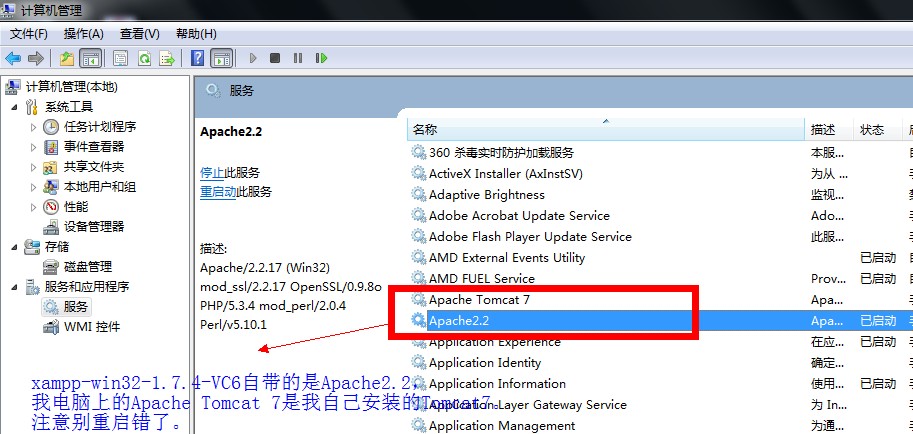Expand the 共享文件夹 tree node

coord(33,167)
